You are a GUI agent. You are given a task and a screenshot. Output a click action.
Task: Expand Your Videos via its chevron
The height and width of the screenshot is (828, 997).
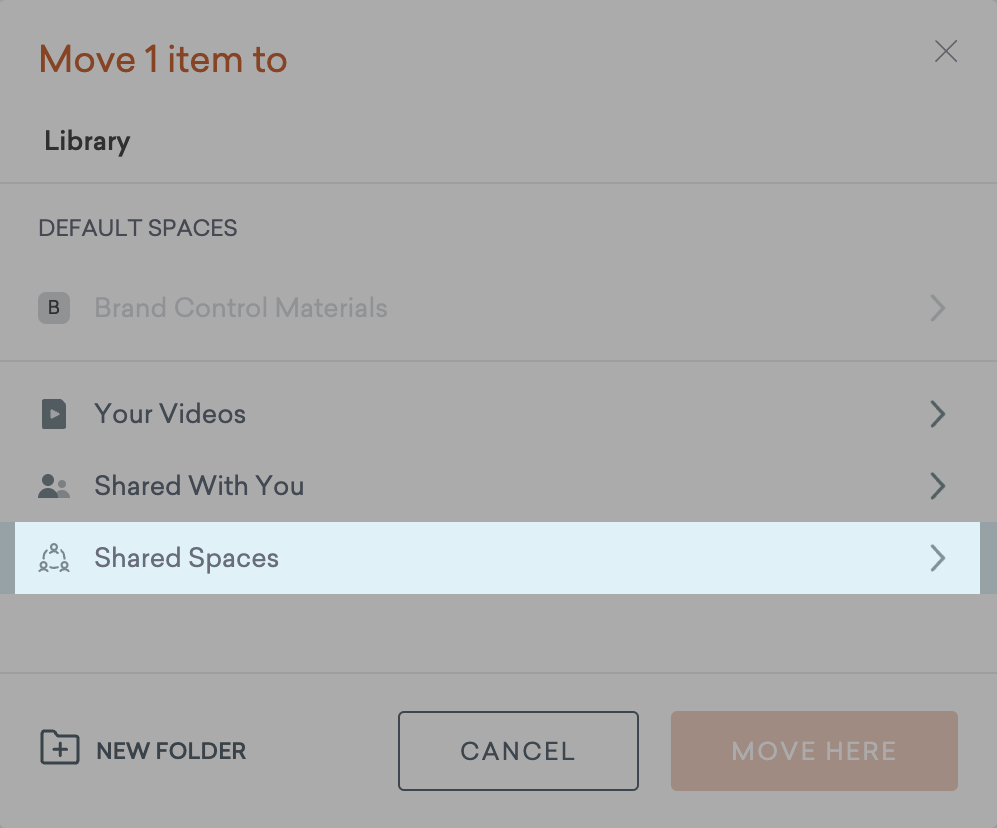[937, 414]
